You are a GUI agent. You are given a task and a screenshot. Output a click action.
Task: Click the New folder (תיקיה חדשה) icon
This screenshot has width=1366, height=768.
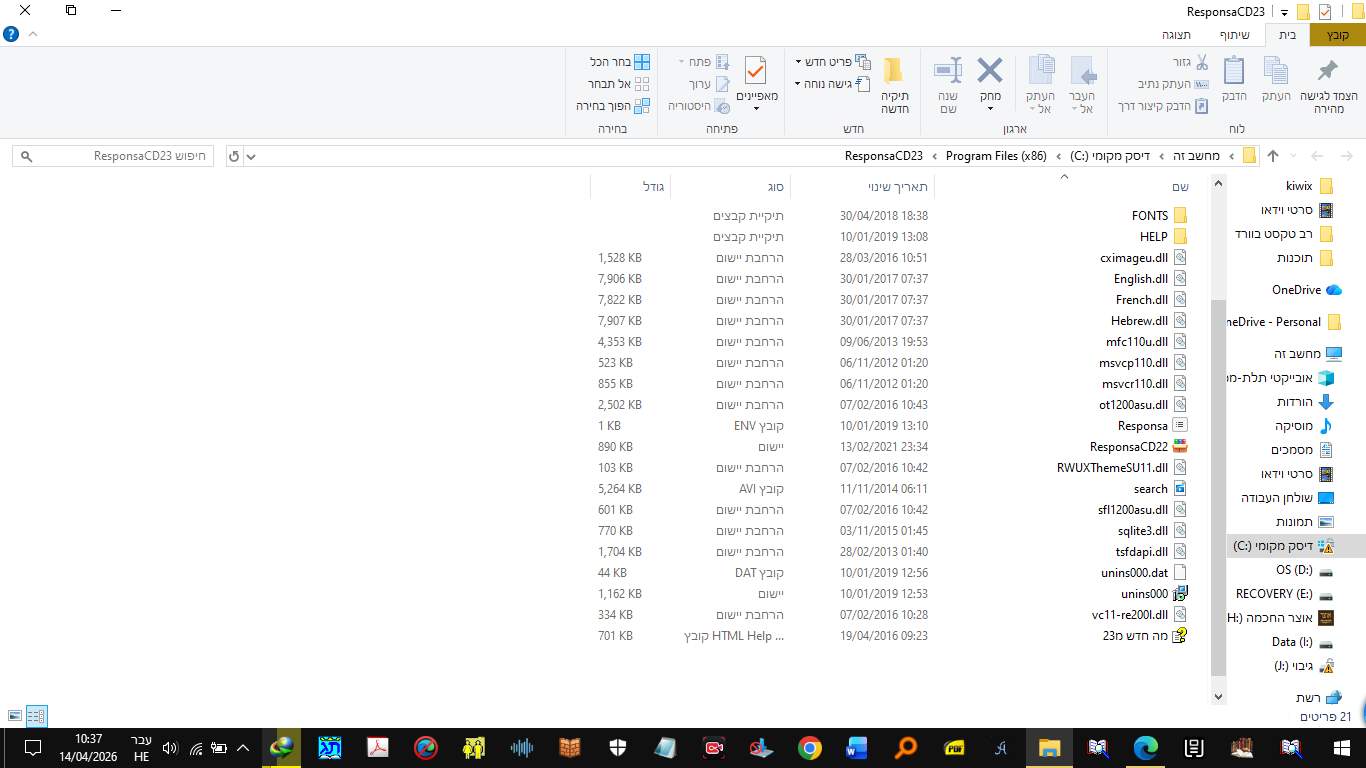click(894, 72)
